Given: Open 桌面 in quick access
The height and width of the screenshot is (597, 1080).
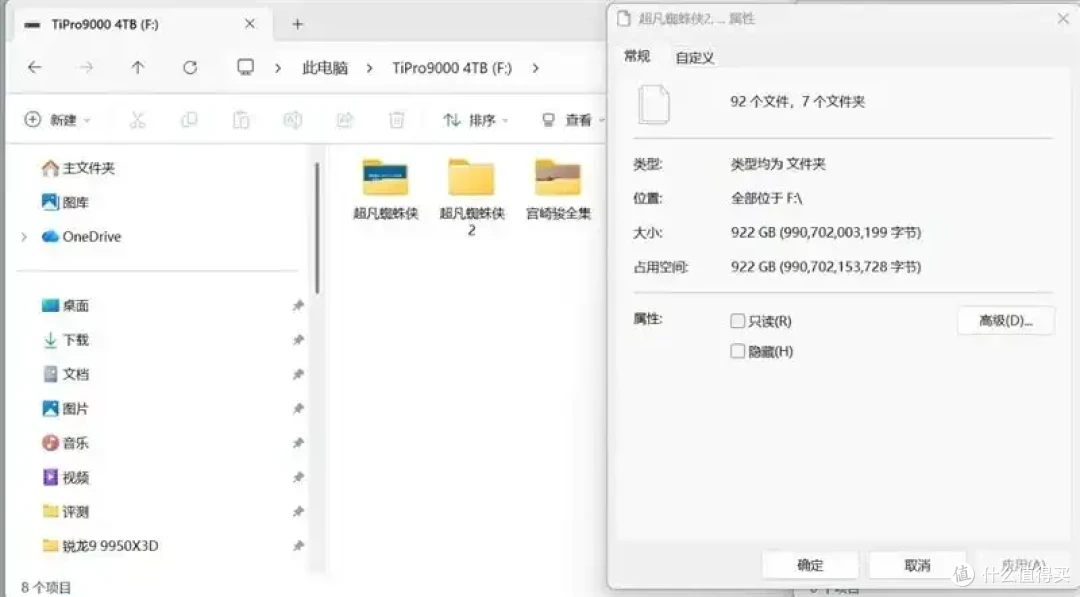Looking at the screenshot, I should pyautogui.click(x=65, y=306).
